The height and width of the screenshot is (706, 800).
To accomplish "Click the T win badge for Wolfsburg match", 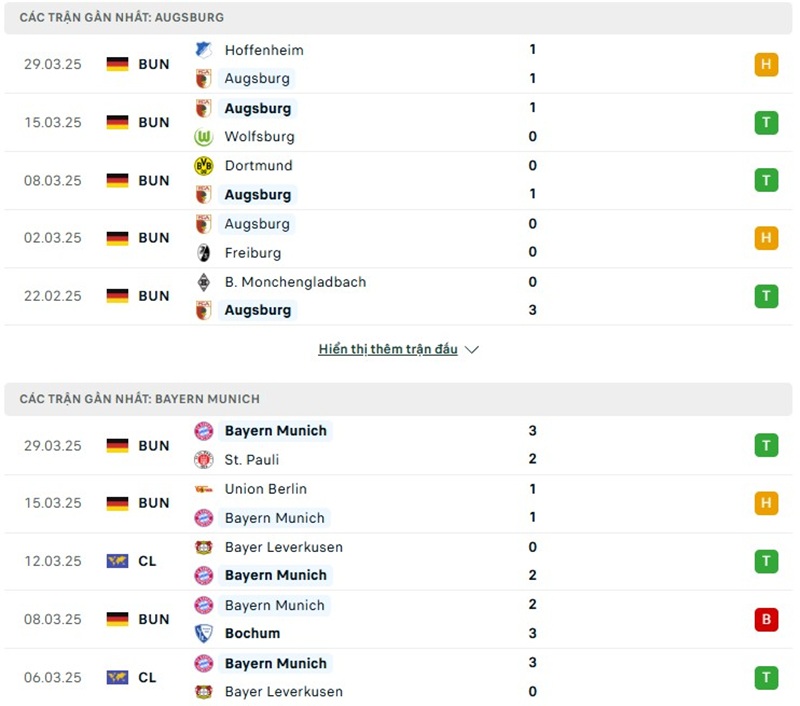I will [766, 123].
